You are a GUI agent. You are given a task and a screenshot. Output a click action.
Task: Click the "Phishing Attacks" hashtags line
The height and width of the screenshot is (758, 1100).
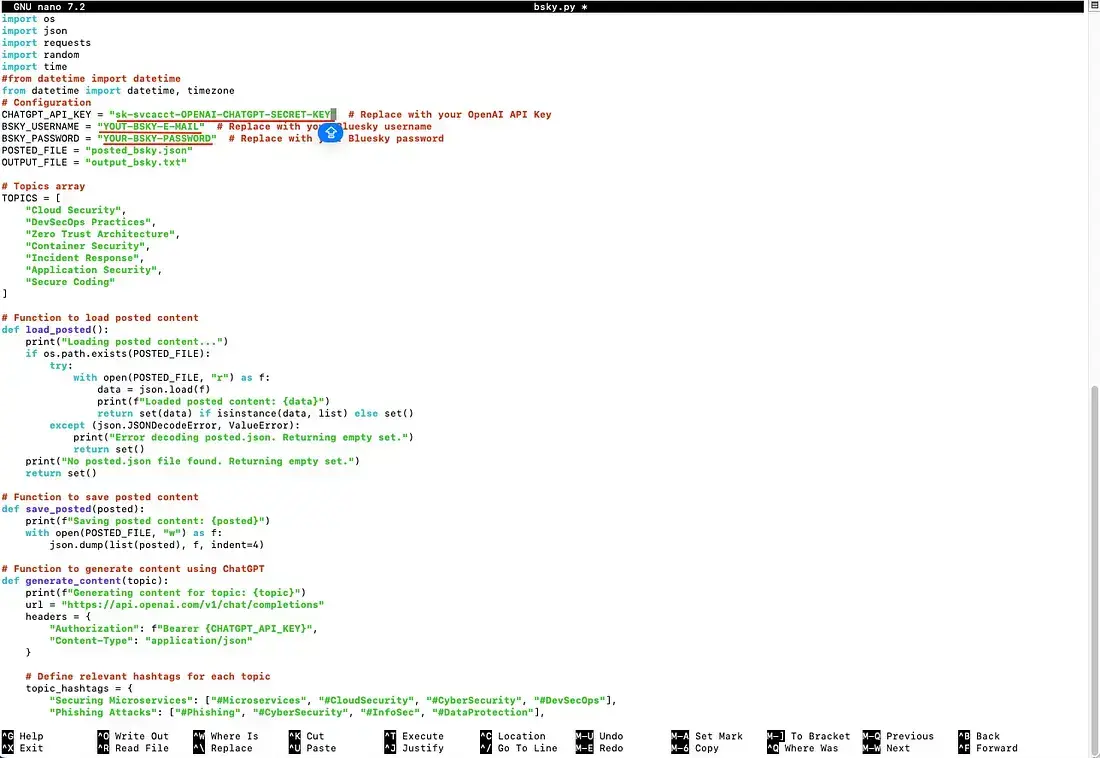click(x=297, y=712)
